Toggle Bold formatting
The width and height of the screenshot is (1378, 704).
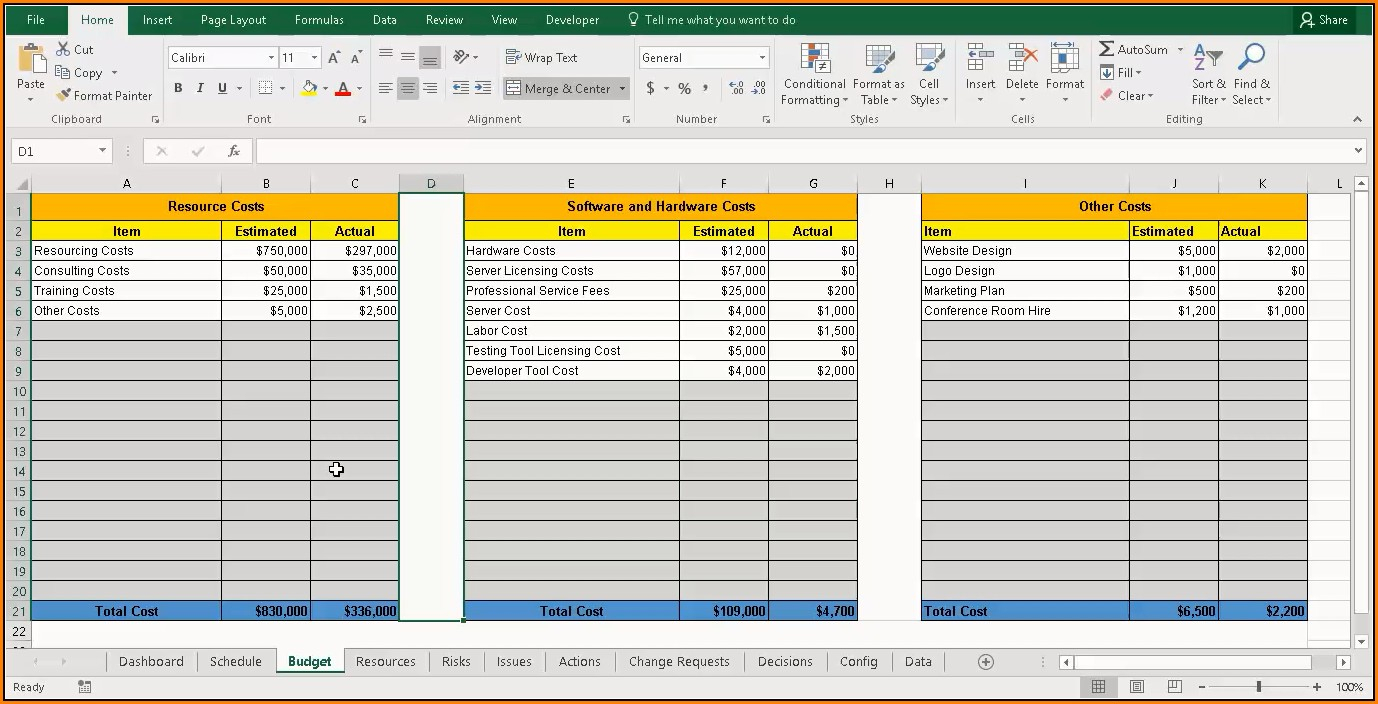tap(178, 88)
